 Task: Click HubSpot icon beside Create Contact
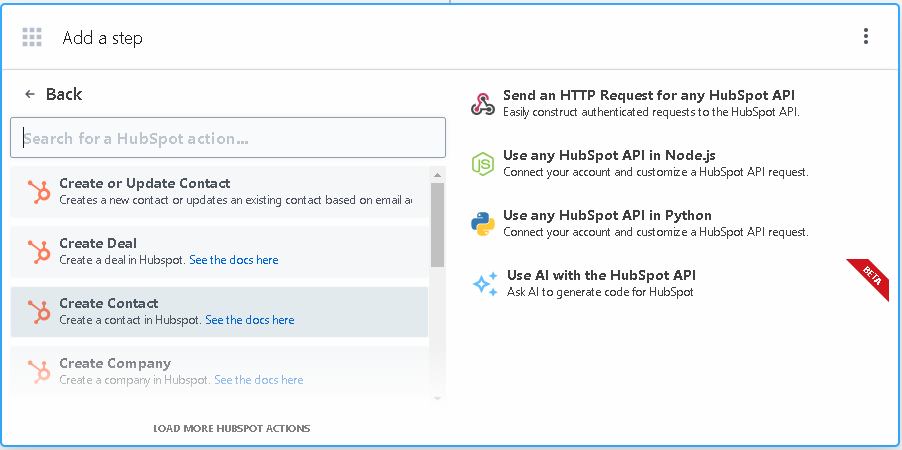click(x=40, y=311)
